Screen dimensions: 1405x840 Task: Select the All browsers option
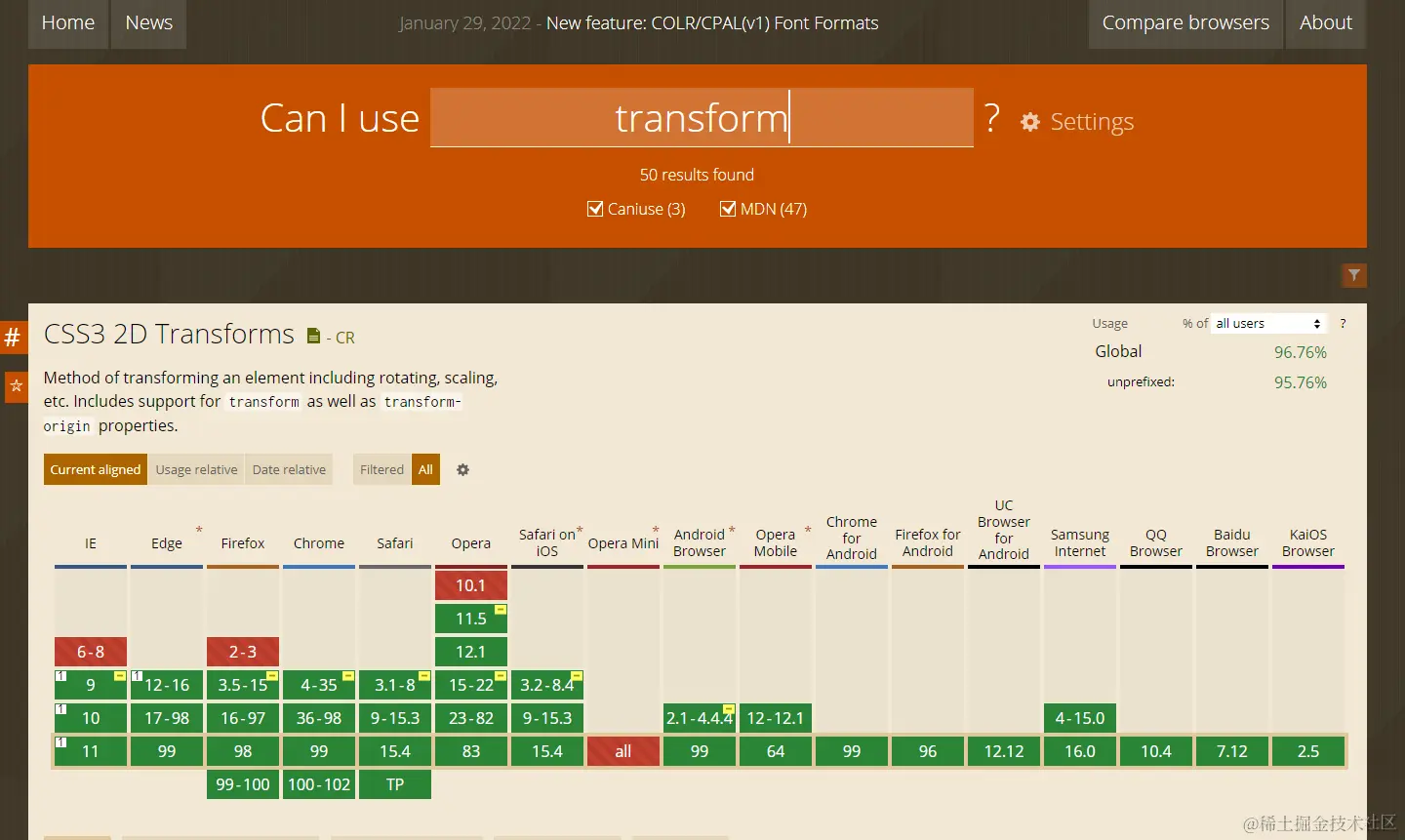pos(425,469)
